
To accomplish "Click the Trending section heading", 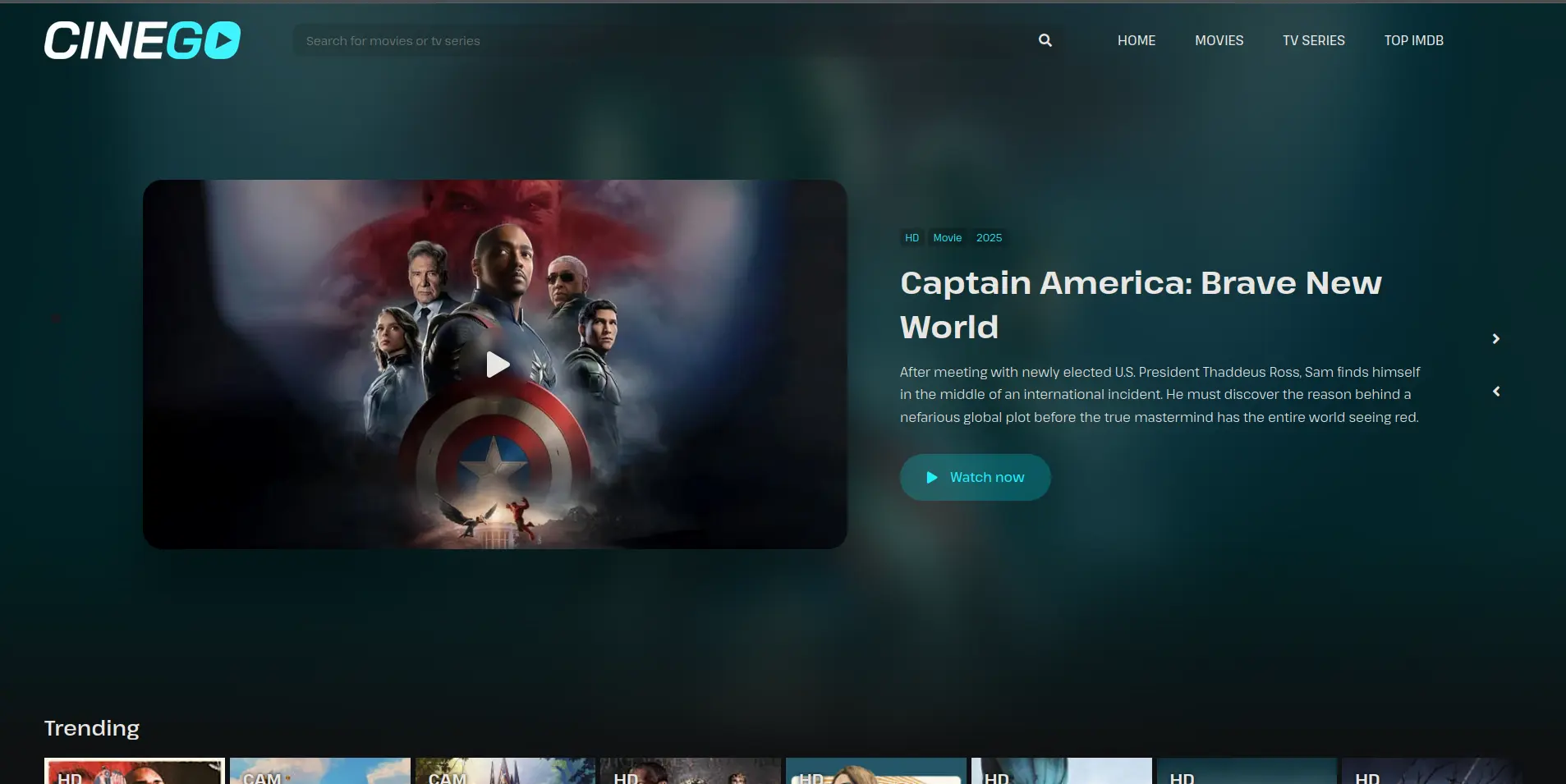I will click(x=92, y=728).
